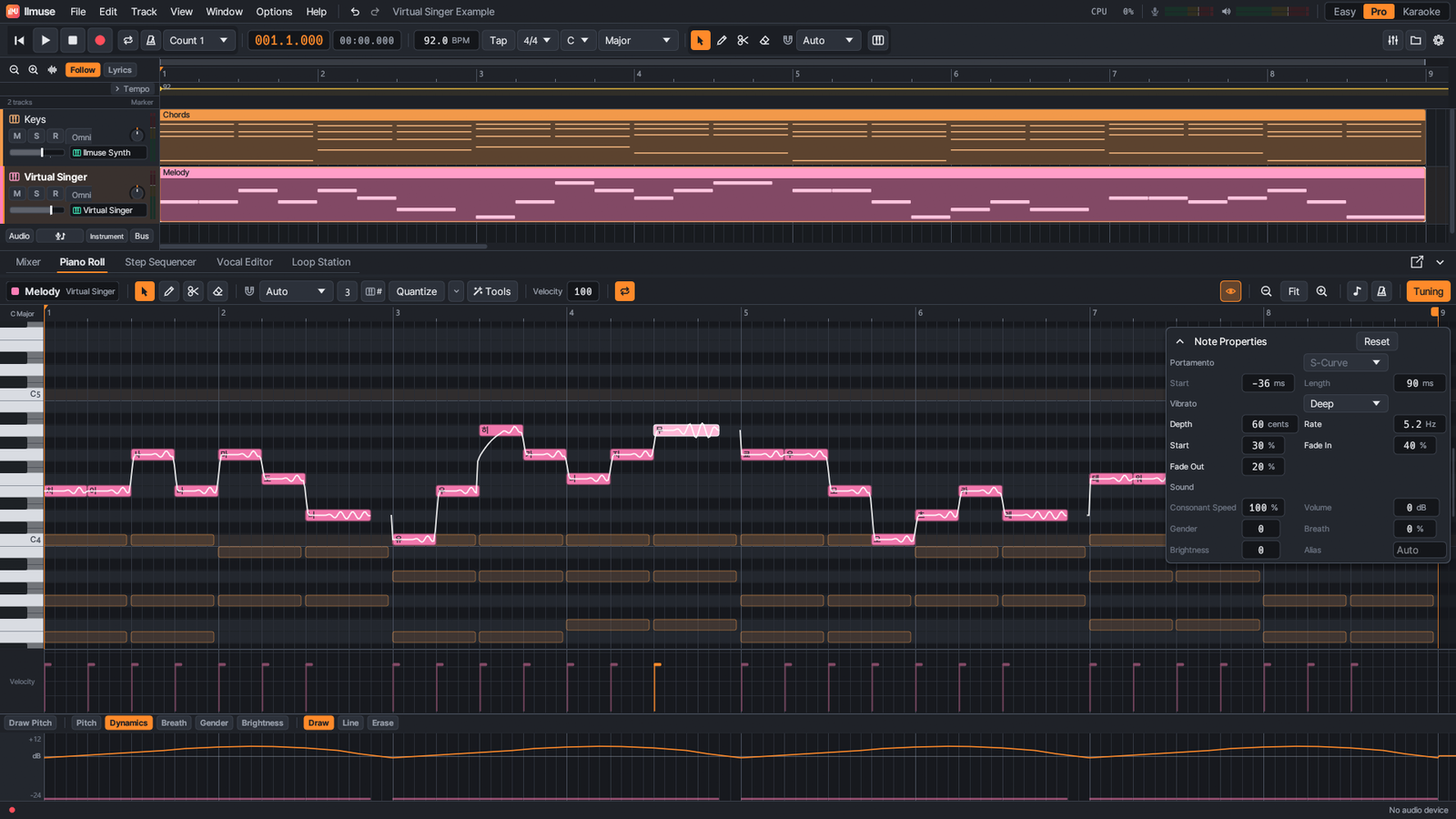
Task: Click the Tuning button
Action: [x=1428, y=291]
